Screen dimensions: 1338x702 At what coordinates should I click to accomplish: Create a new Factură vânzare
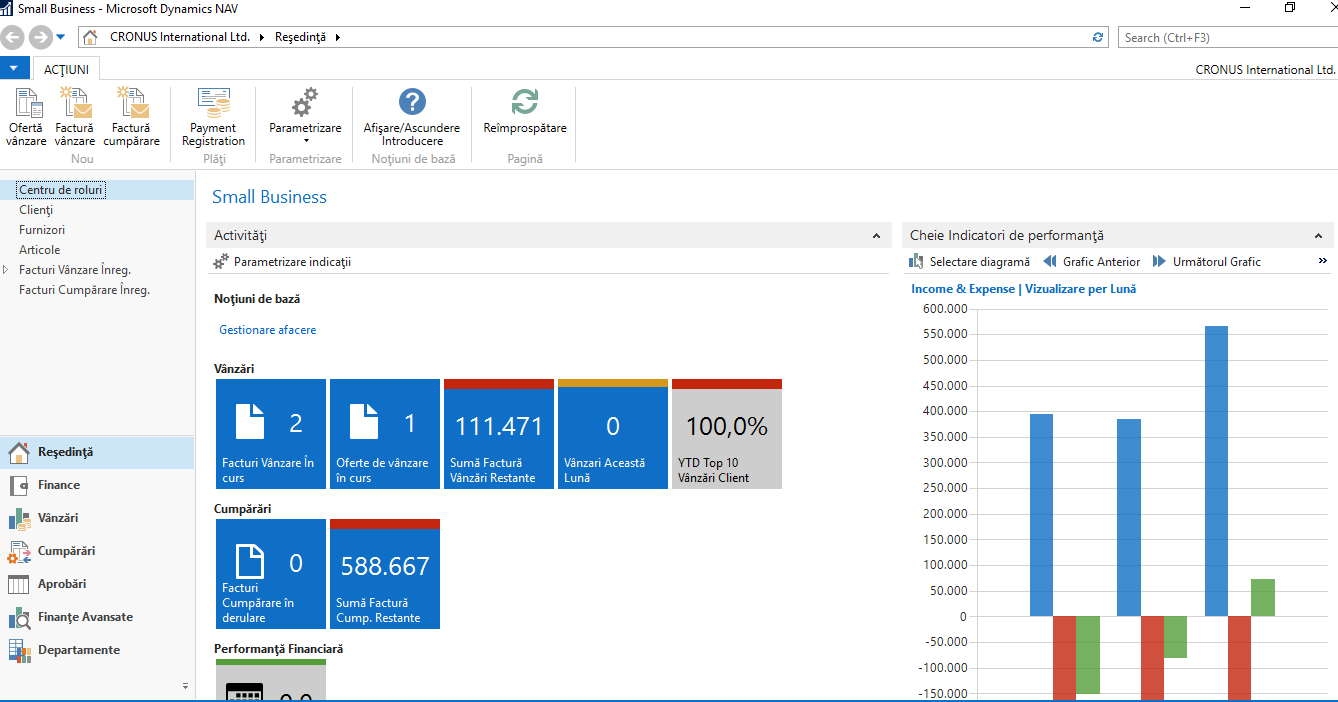point(75,105)
